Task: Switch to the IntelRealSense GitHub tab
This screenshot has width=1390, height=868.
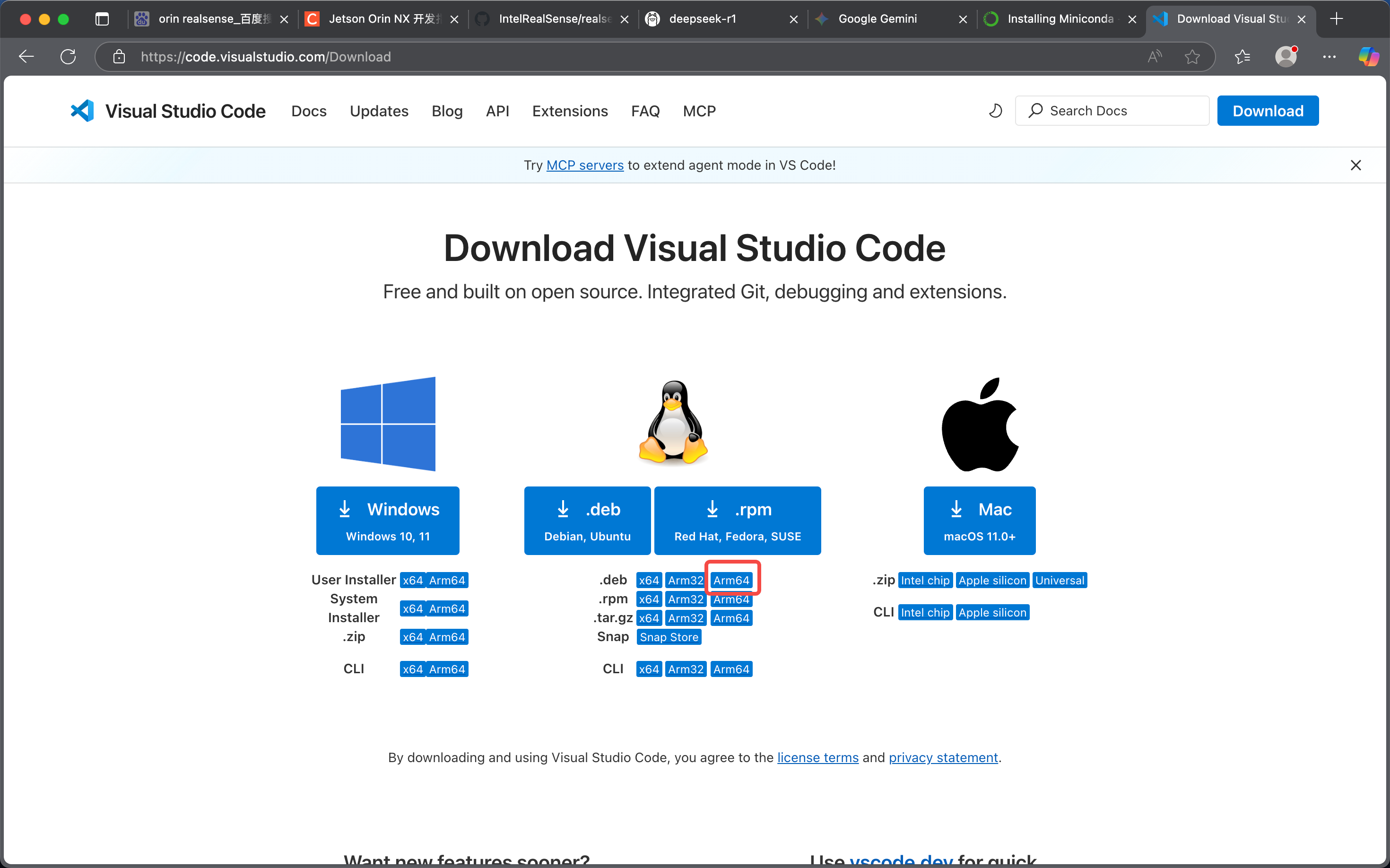Action: click(553, 19)
